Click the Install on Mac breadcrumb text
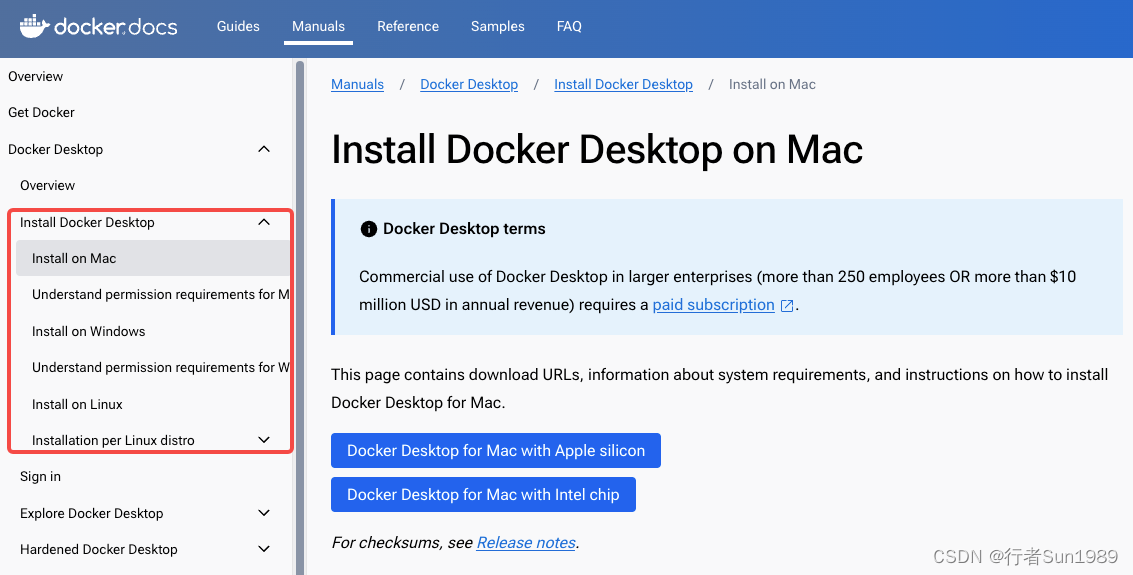1133x575 pixels. [x=772, y=85]
